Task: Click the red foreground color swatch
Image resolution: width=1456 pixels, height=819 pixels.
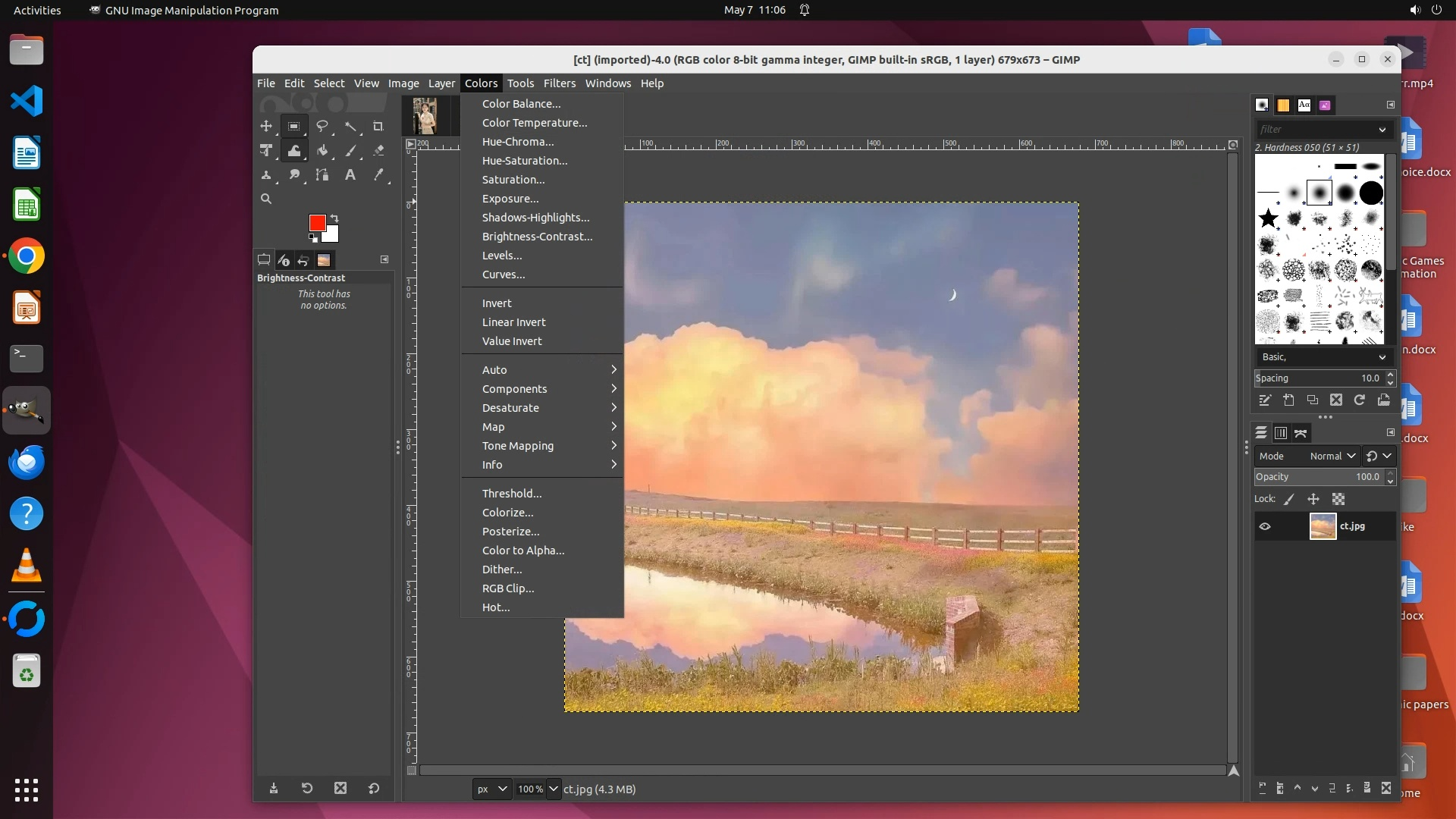Action: point(317,222)
